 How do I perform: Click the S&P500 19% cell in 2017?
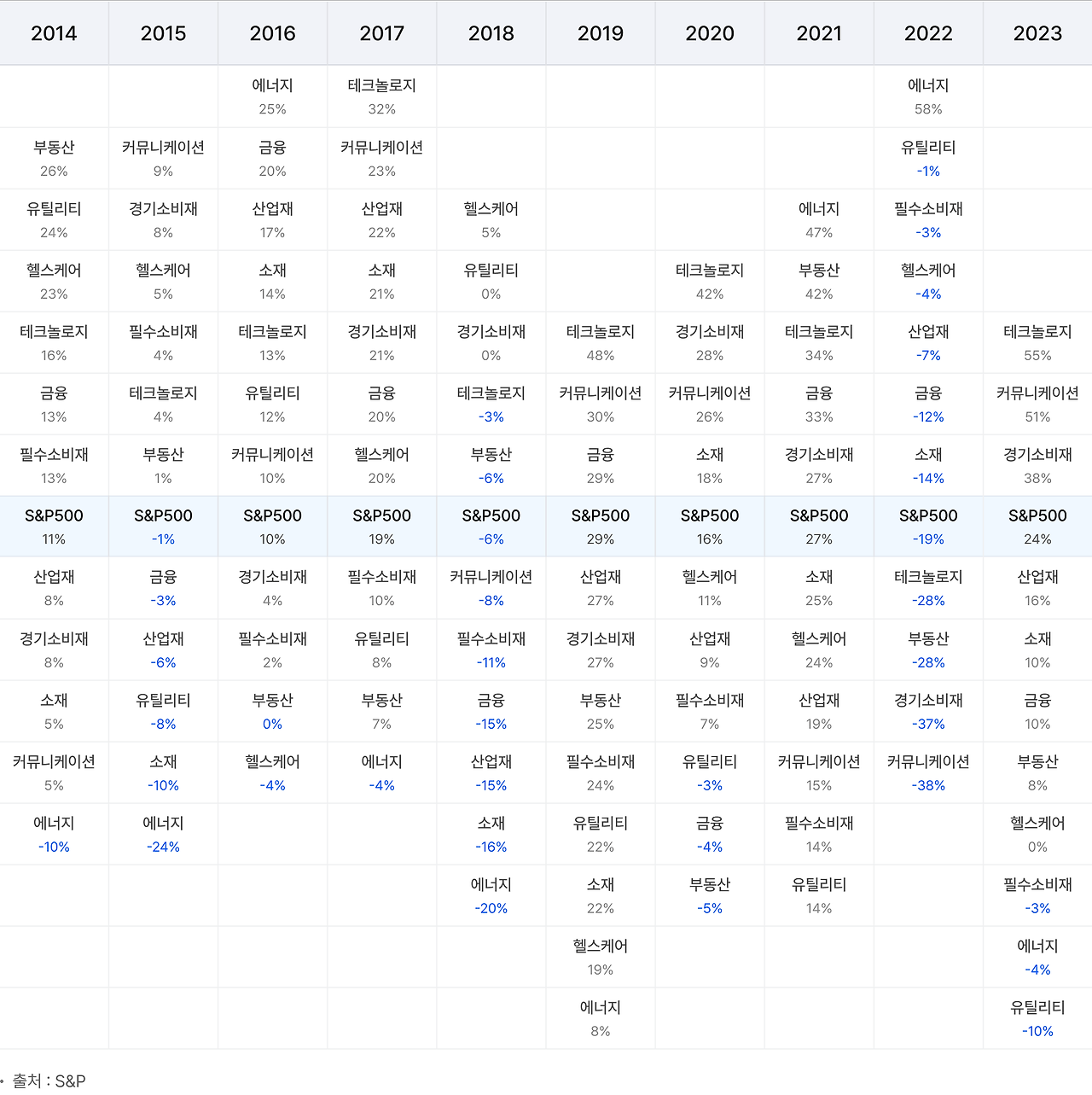pyautogui.click(x=381, y=527)
